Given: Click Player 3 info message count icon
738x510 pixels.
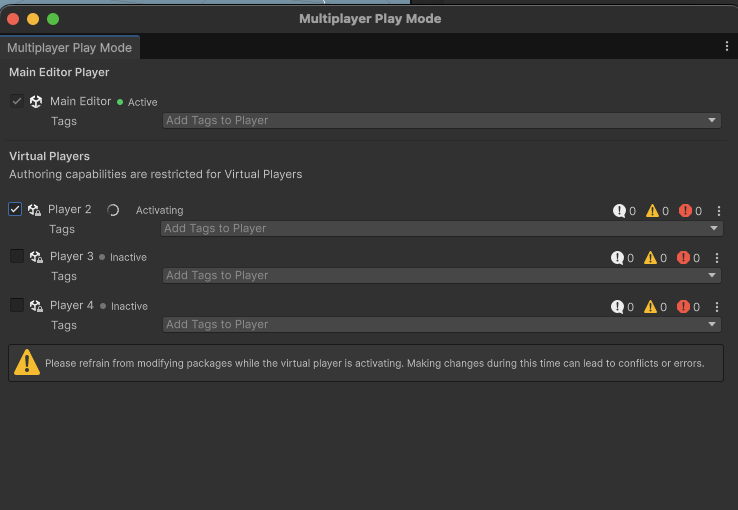Looking at the screenshot, I should click(x=617, y=258).
